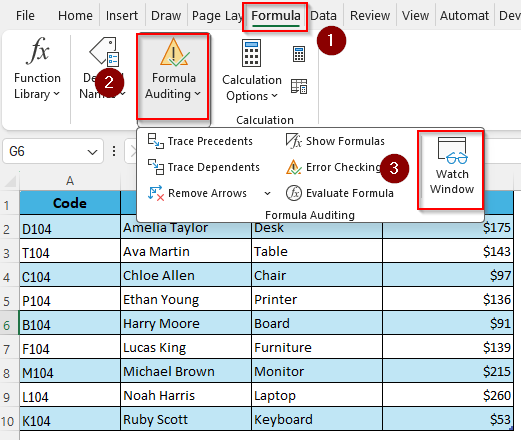Select the Lucas King cell
Screen dimensions: 521x440
point(186,348)
